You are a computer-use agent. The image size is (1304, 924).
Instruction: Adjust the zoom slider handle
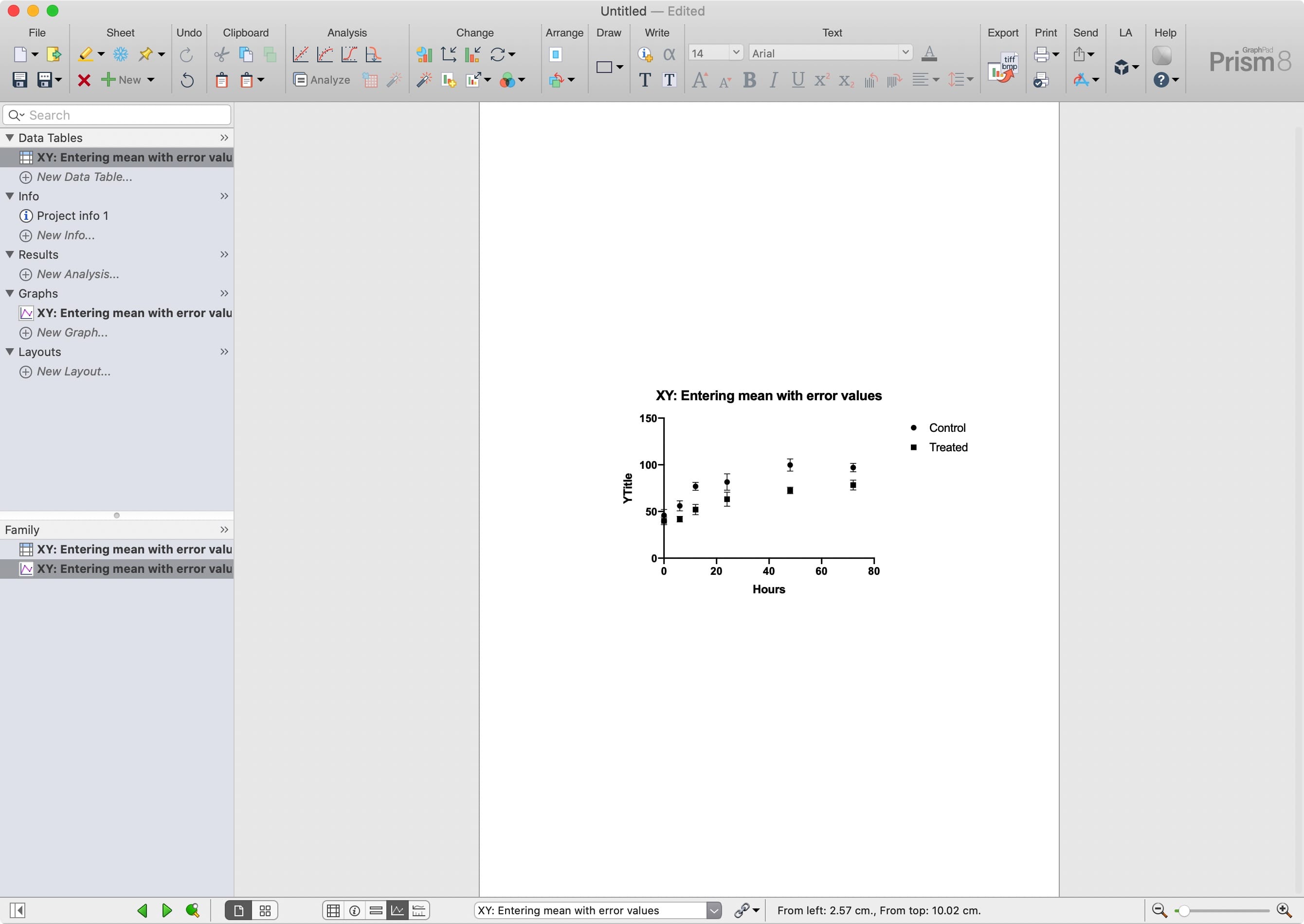1184,910
